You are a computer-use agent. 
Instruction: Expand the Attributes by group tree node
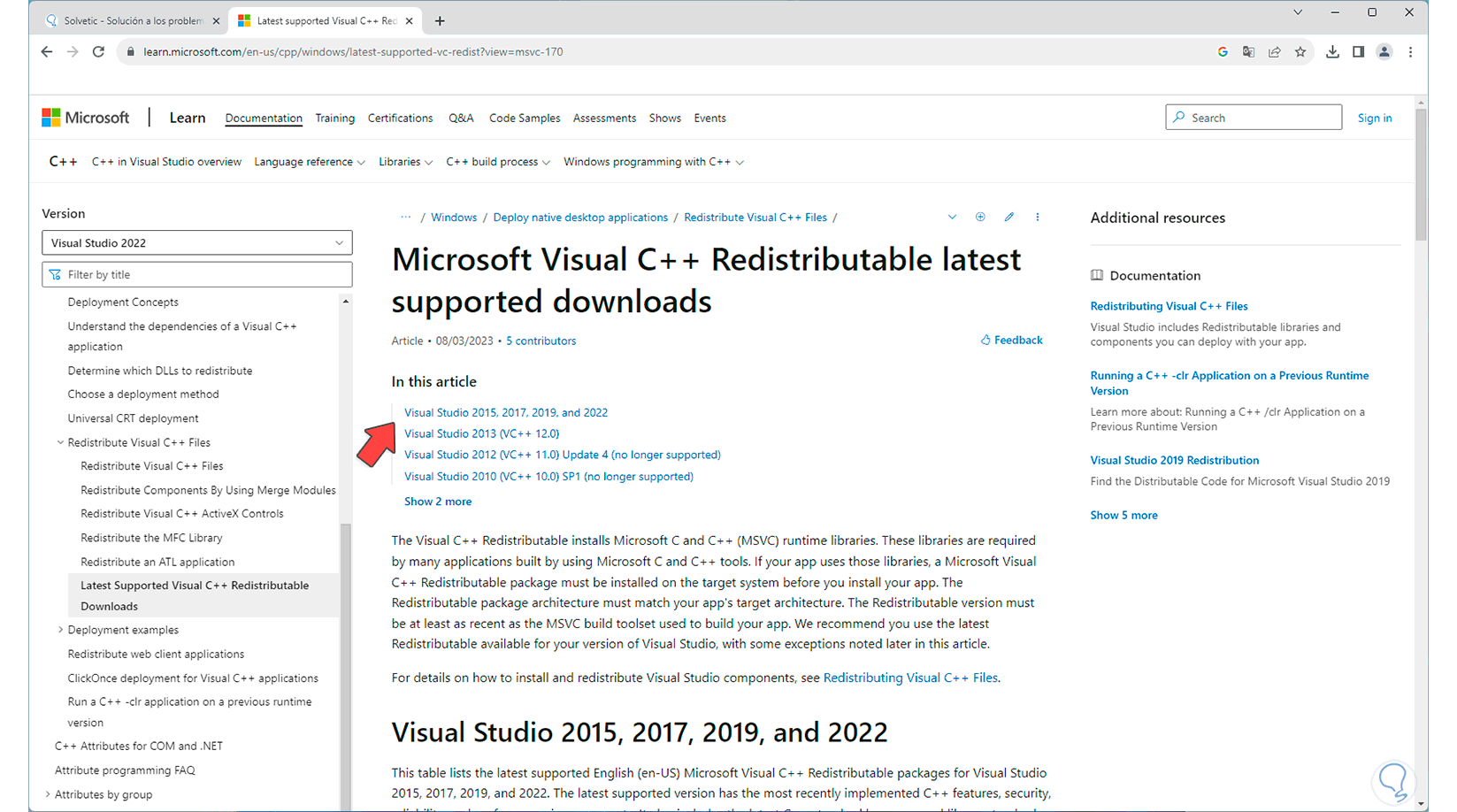48,794
